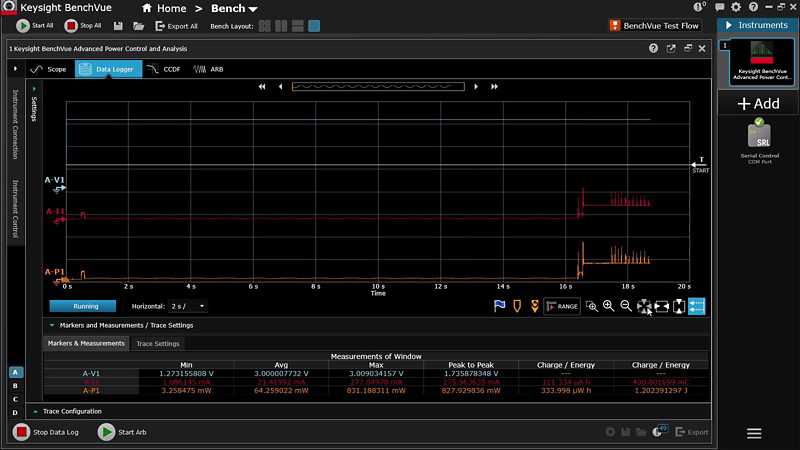This screenshot has width=800, height=450.
Task: Click Stop Data Log
Action: click(x=45, y=432)
